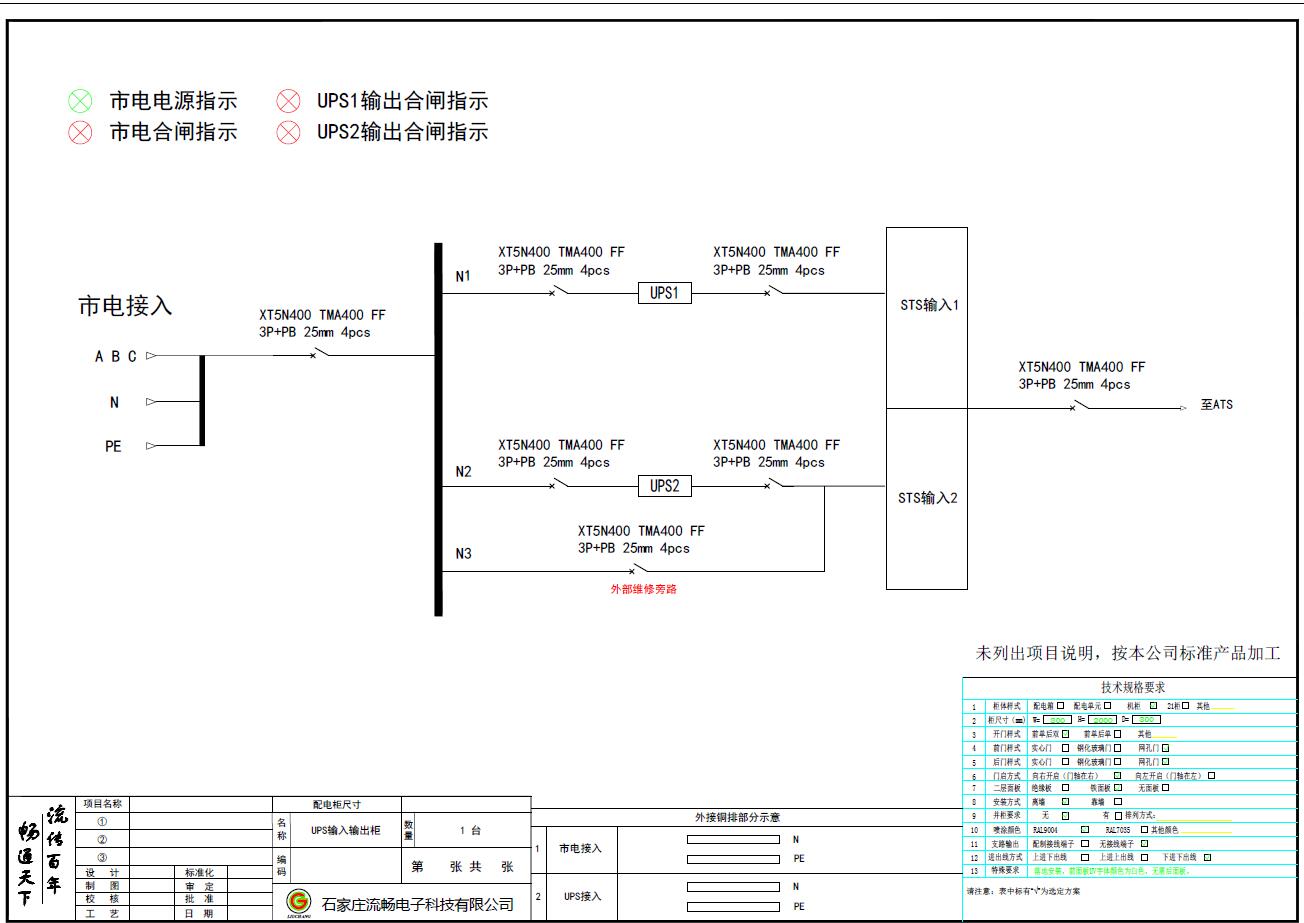Select the breaker symbol after UPS2

click(x=774, y=485)
